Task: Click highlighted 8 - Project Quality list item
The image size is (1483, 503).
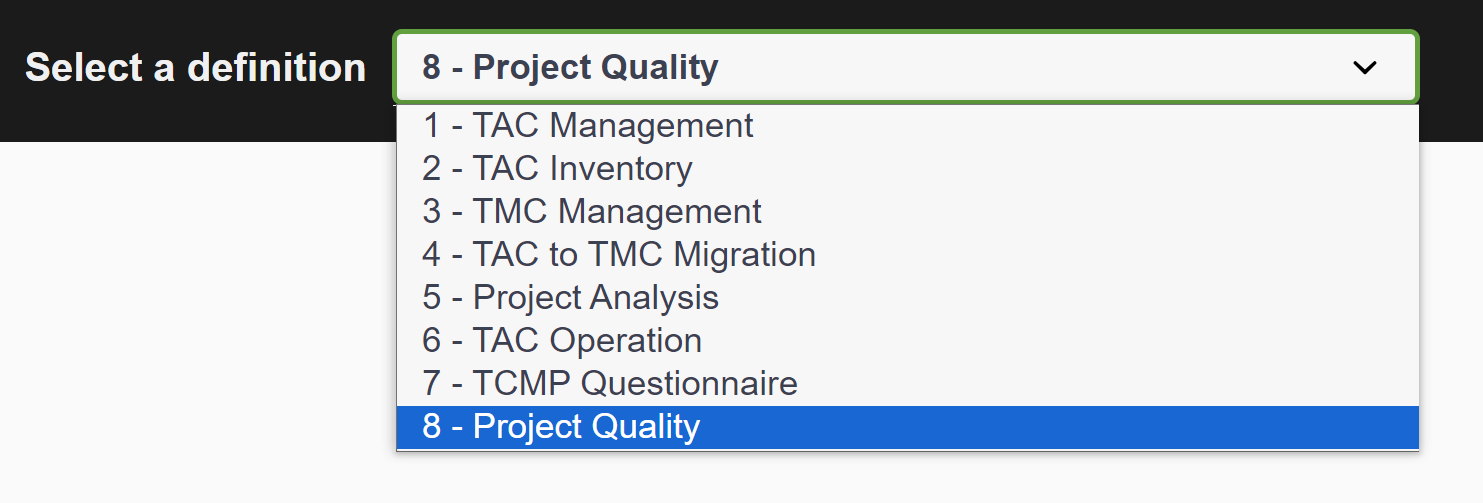Action: pos(561,427)
